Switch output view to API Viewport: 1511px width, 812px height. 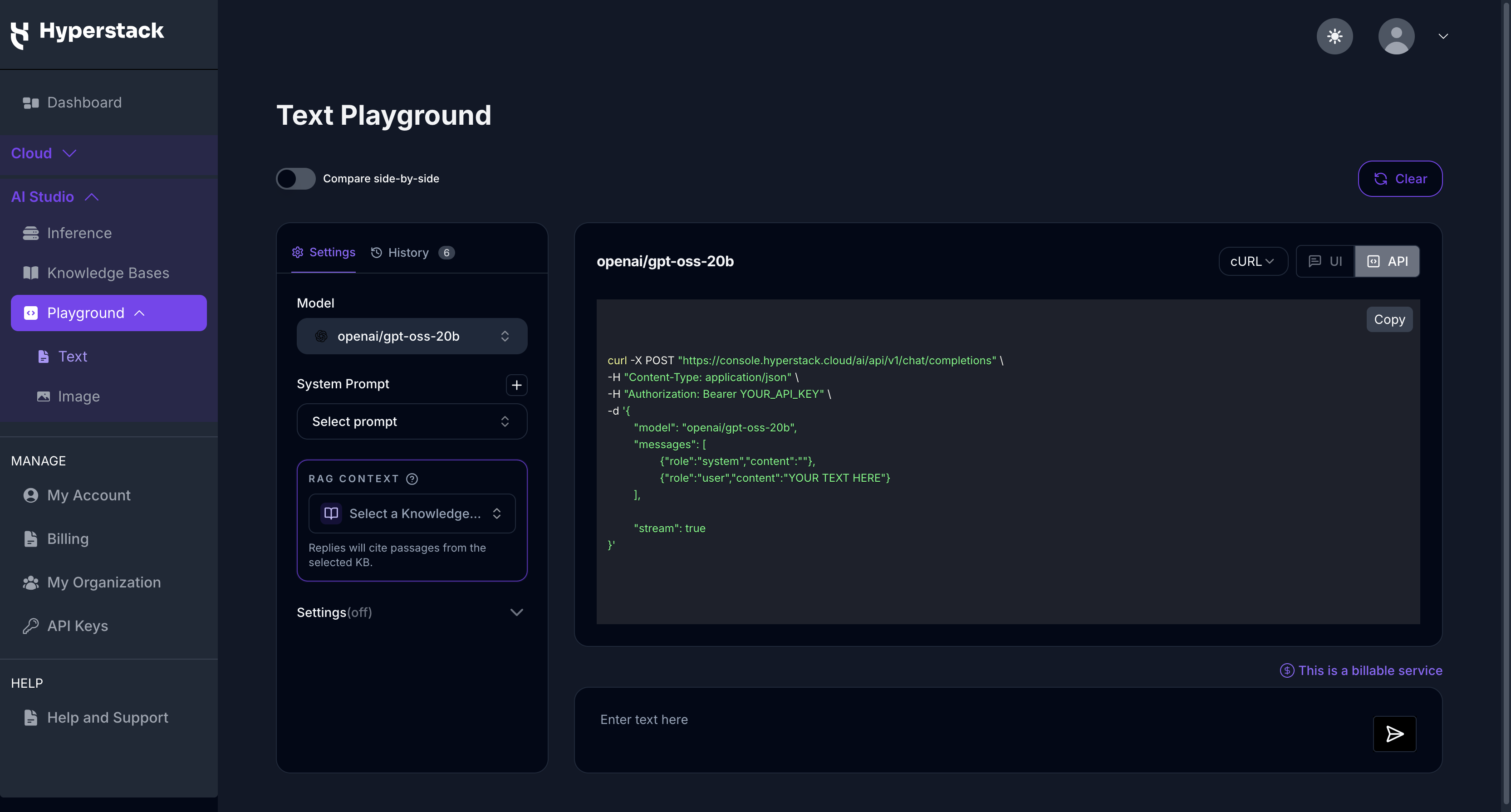coord(1387,261)
